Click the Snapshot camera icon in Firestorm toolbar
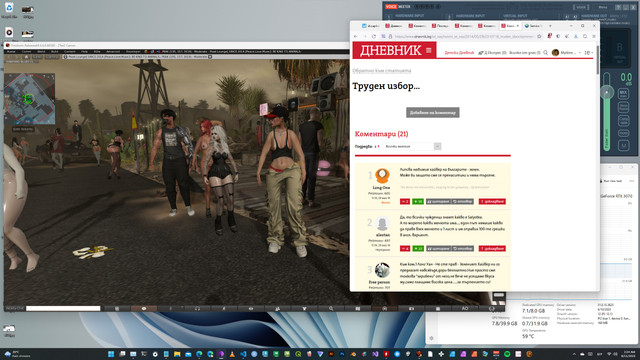The height and width of the screenshot is (360, 640). [x=411, y=309]
